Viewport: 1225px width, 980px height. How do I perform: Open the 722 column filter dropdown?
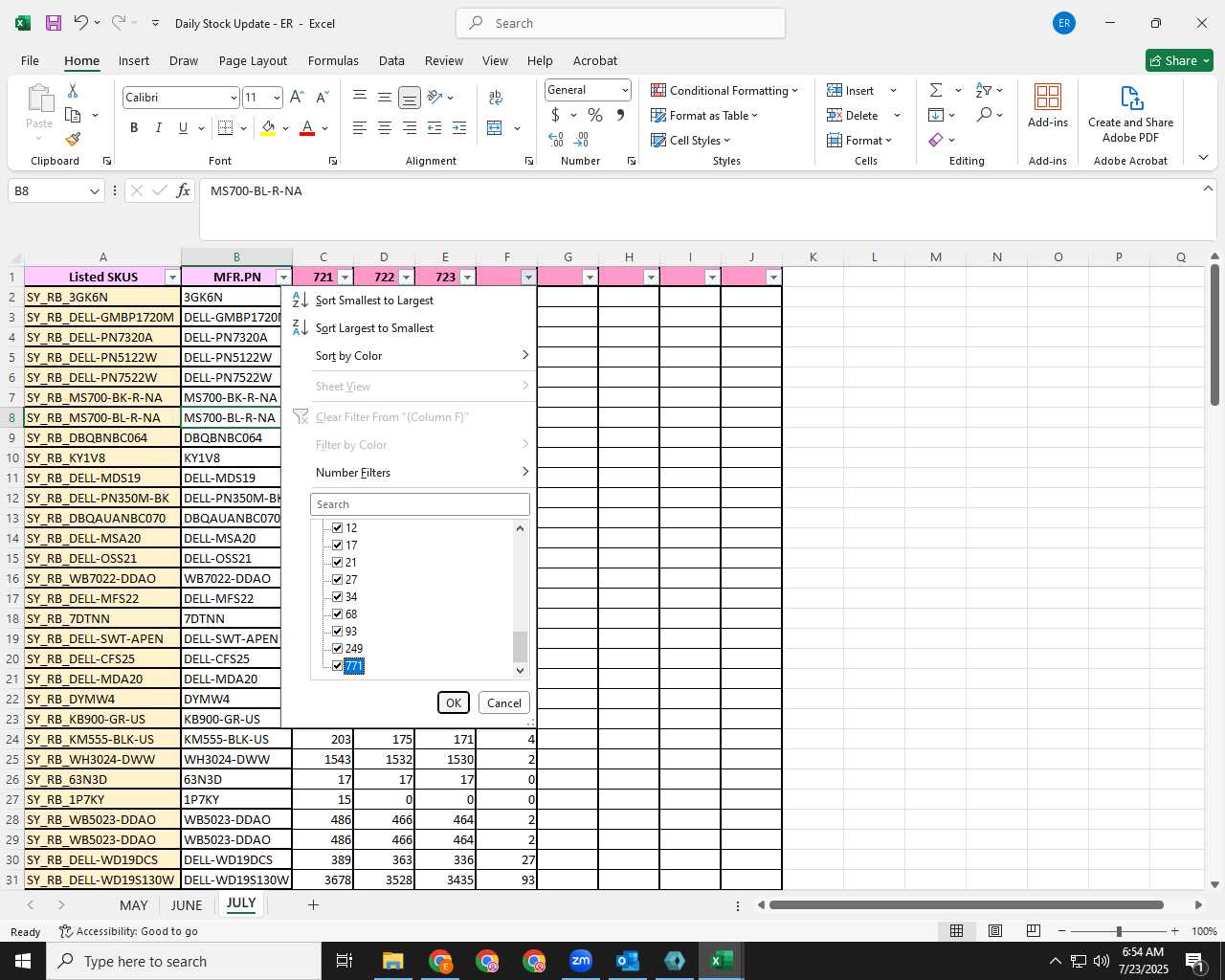tap(406, 277)
